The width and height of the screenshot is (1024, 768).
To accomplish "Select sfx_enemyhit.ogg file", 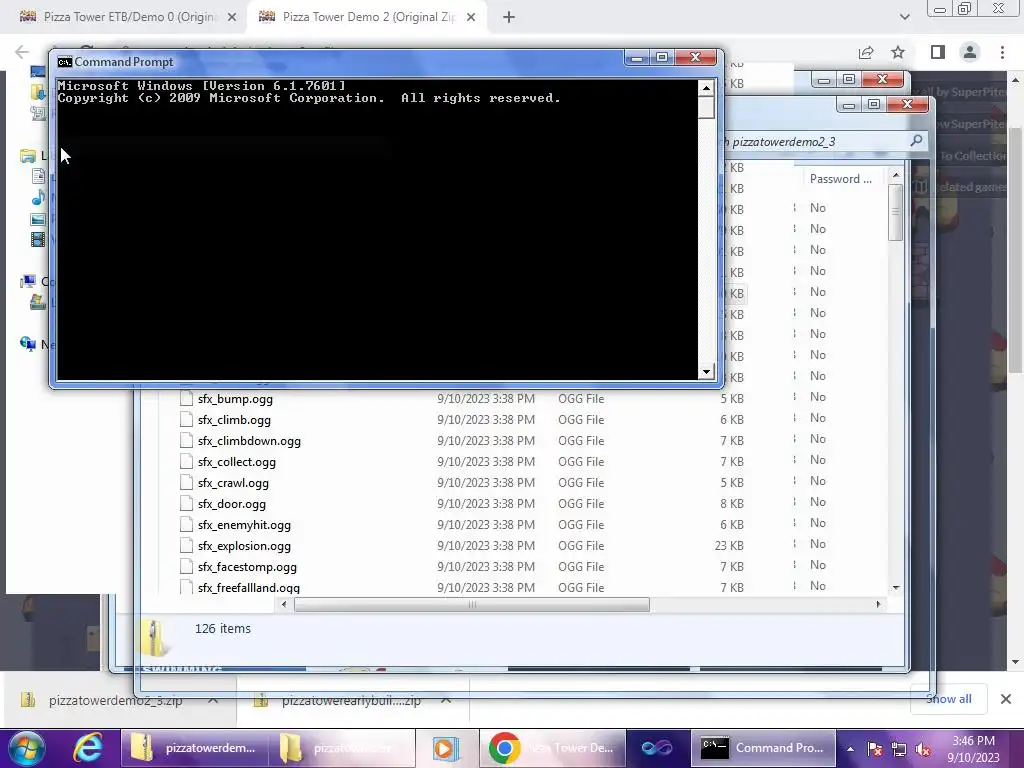I will click(244, 524).
